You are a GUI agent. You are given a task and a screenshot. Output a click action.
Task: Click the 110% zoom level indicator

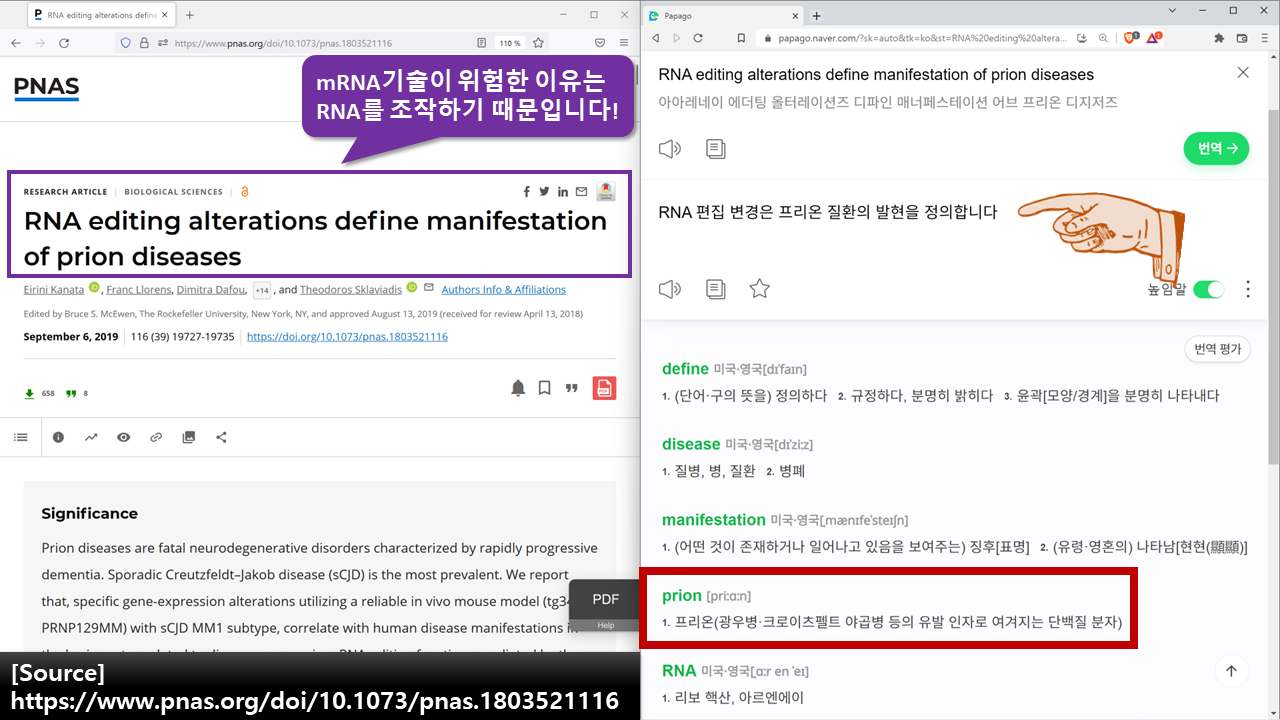point(510,43)
